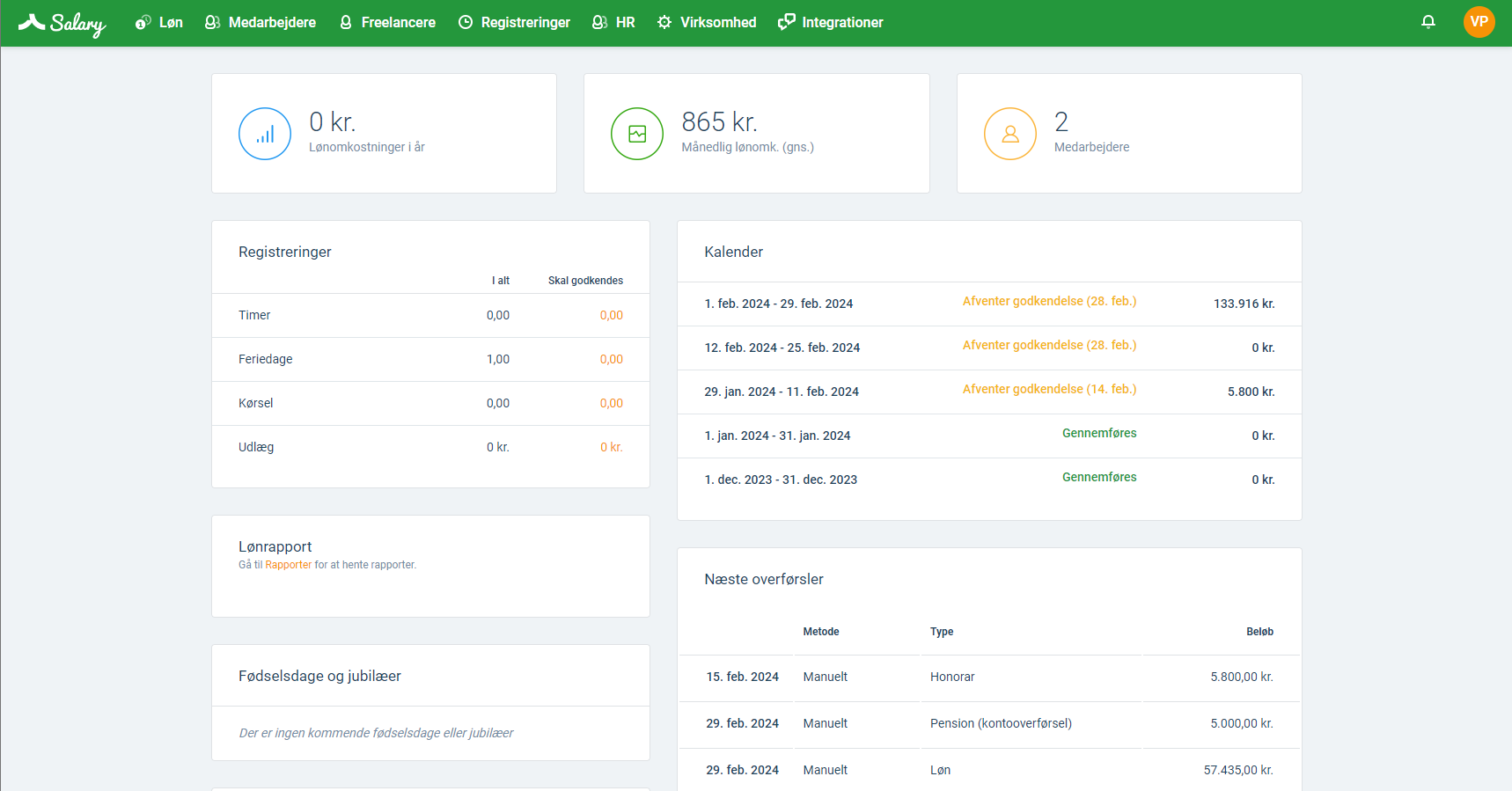Open 'Afventer godkendelse (14. feb.)' status
1512x791 pixels.
pos(1049,389)
